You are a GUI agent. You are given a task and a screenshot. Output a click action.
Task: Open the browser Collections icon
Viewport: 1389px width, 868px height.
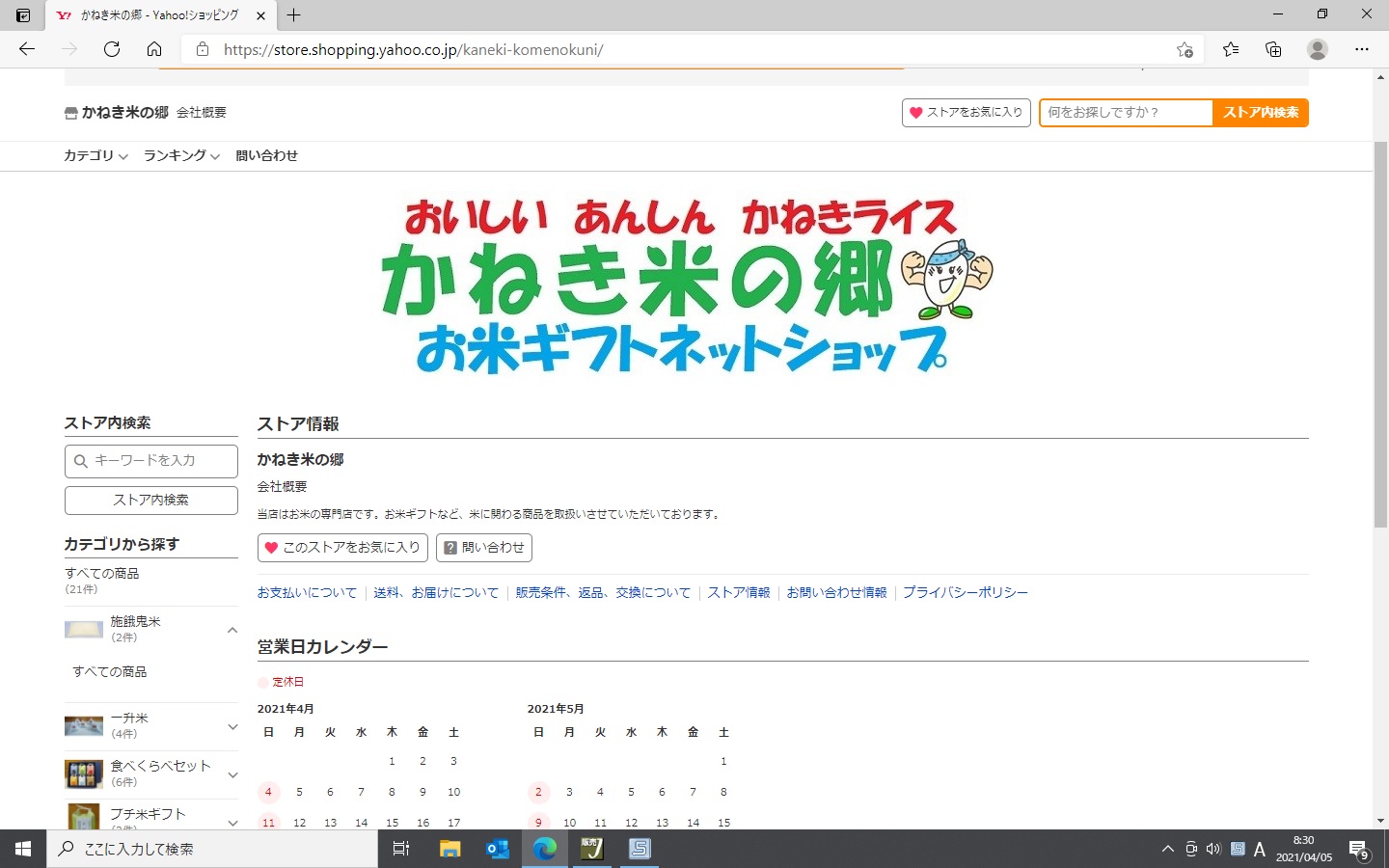point(1273,49)
